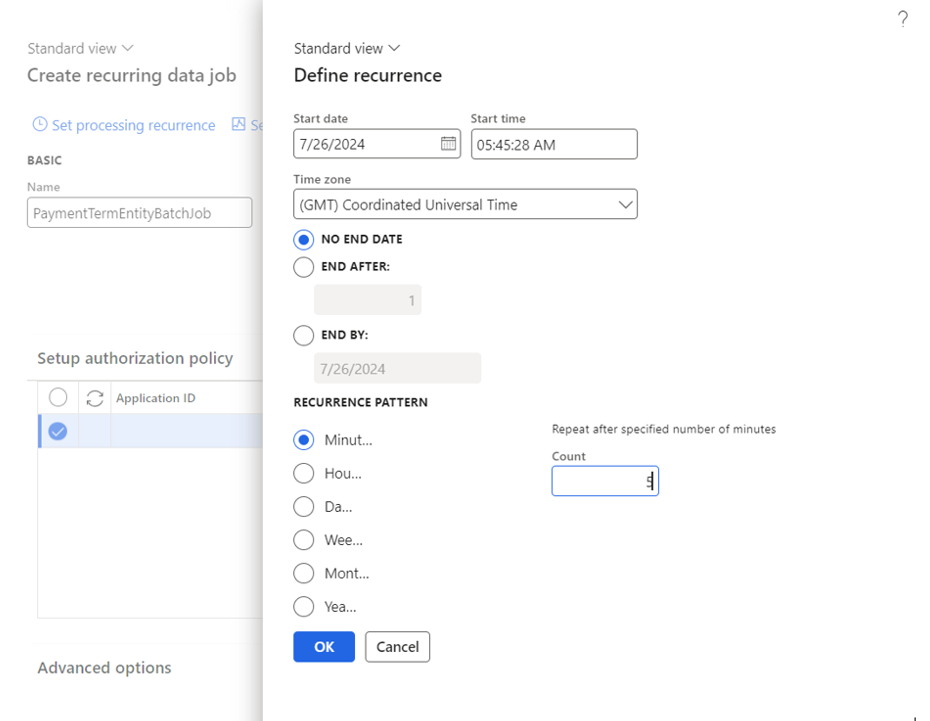930x721 pixels.
Task: Click the blue checkmark on selected row
Action: point(58,431)
